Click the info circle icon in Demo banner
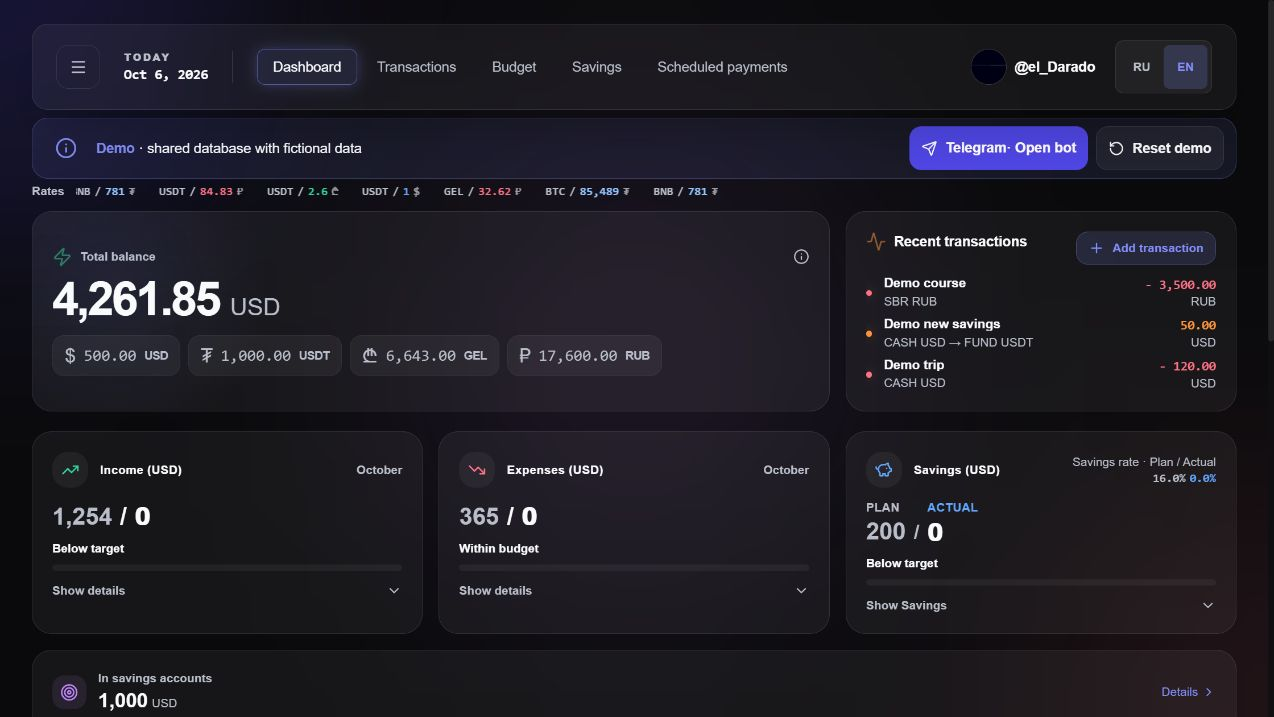Screen dimensions: 1274x717 [x=66, y=148]
